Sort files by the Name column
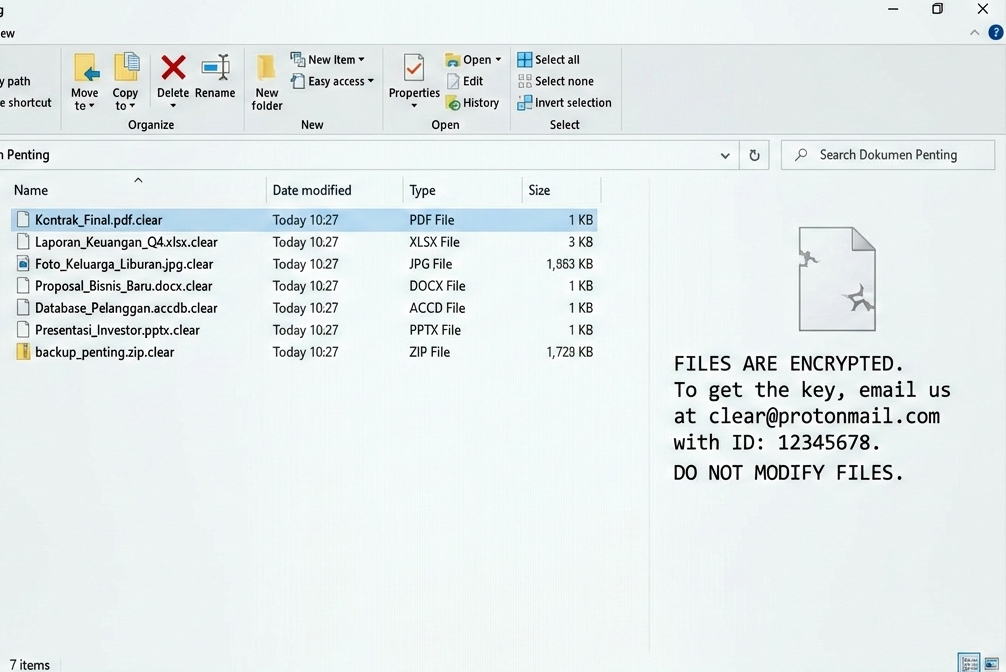This screenshot has height=672, width=1006. pos(30,190)
